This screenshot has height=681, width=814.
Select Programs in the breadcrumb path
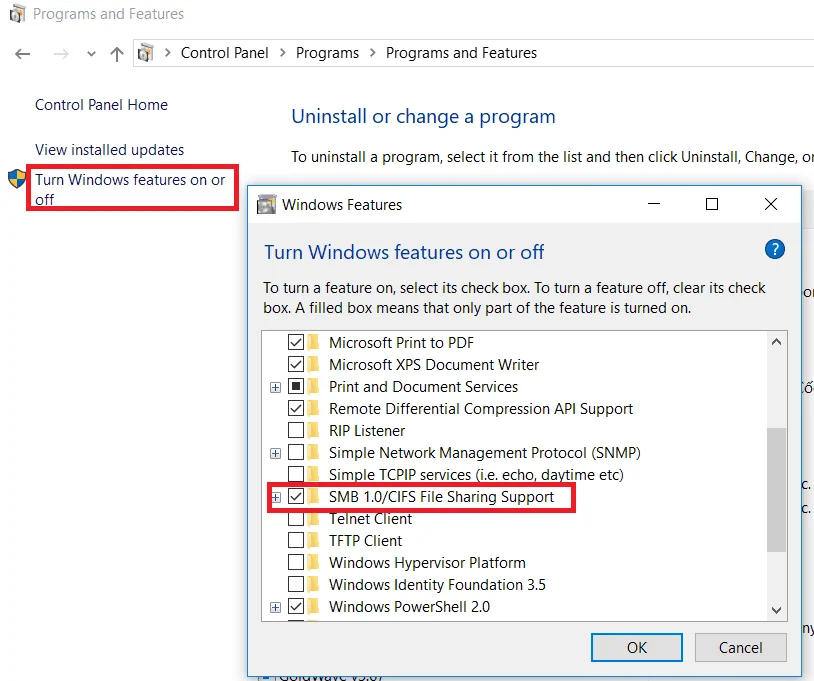[327, 53]
